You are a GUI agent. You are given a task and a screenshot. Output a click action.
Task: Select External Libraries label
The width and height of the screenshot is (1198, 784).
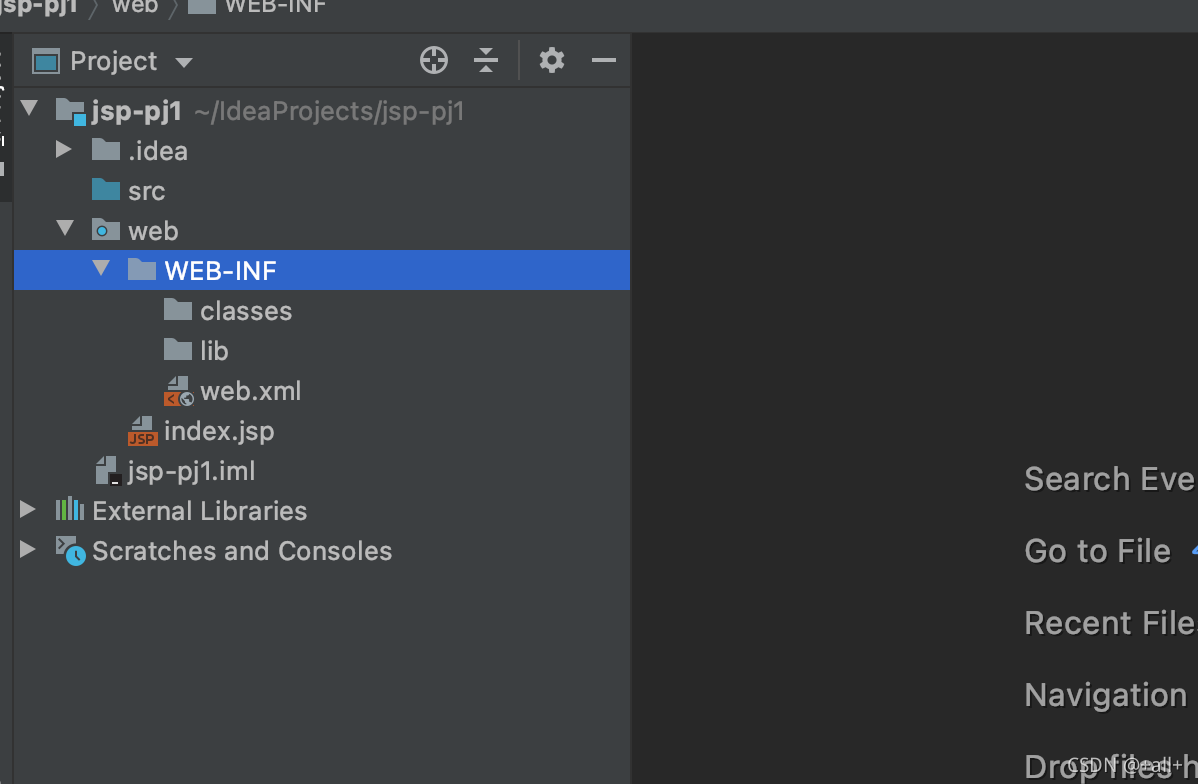[199, 510]
